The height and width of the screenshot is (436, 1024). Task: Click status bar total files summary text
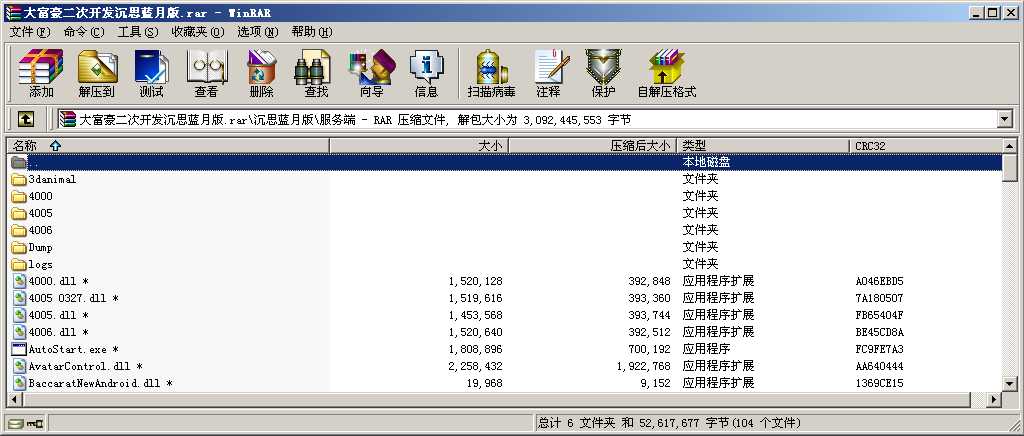click(669, 424)
